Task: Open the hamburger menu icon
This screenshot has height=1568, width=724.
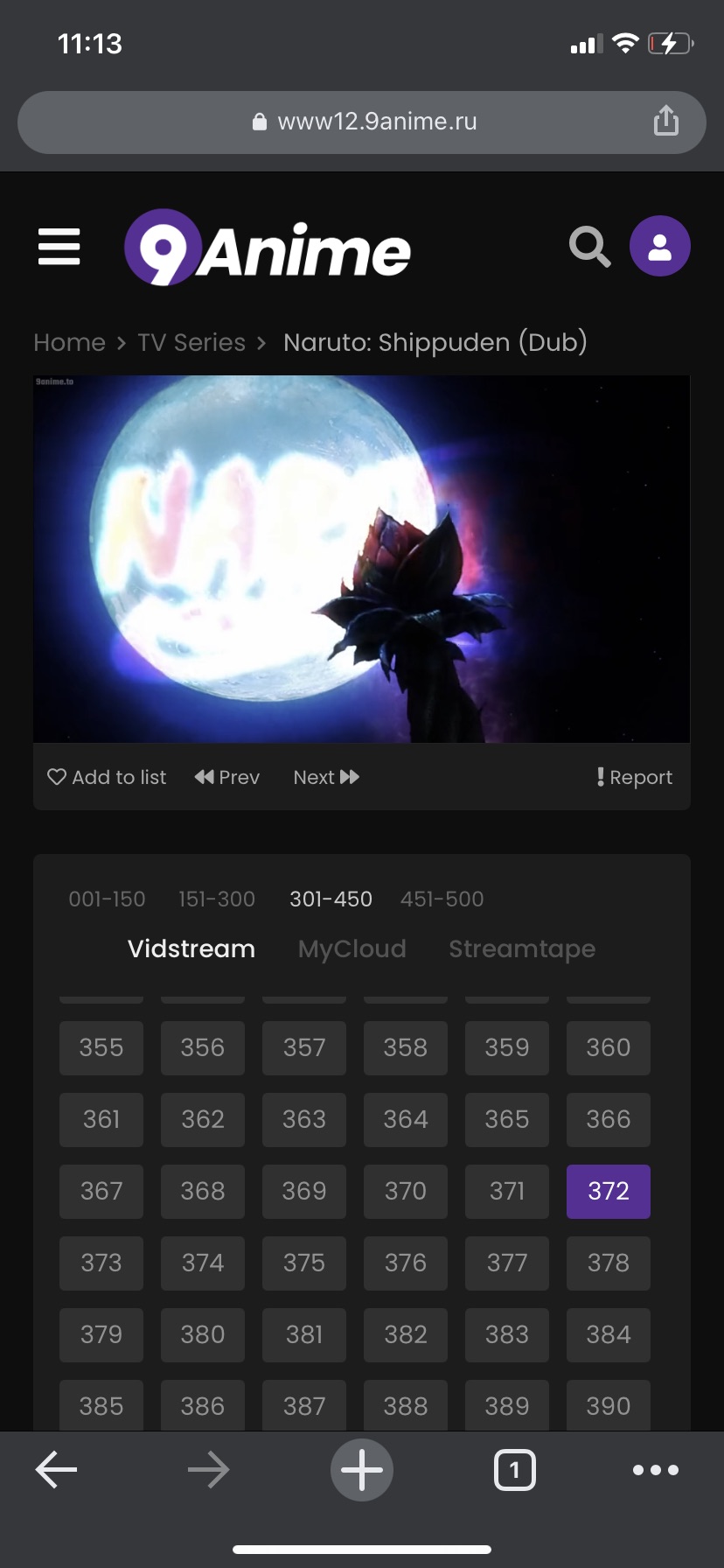Action: (x=59, y=247)
